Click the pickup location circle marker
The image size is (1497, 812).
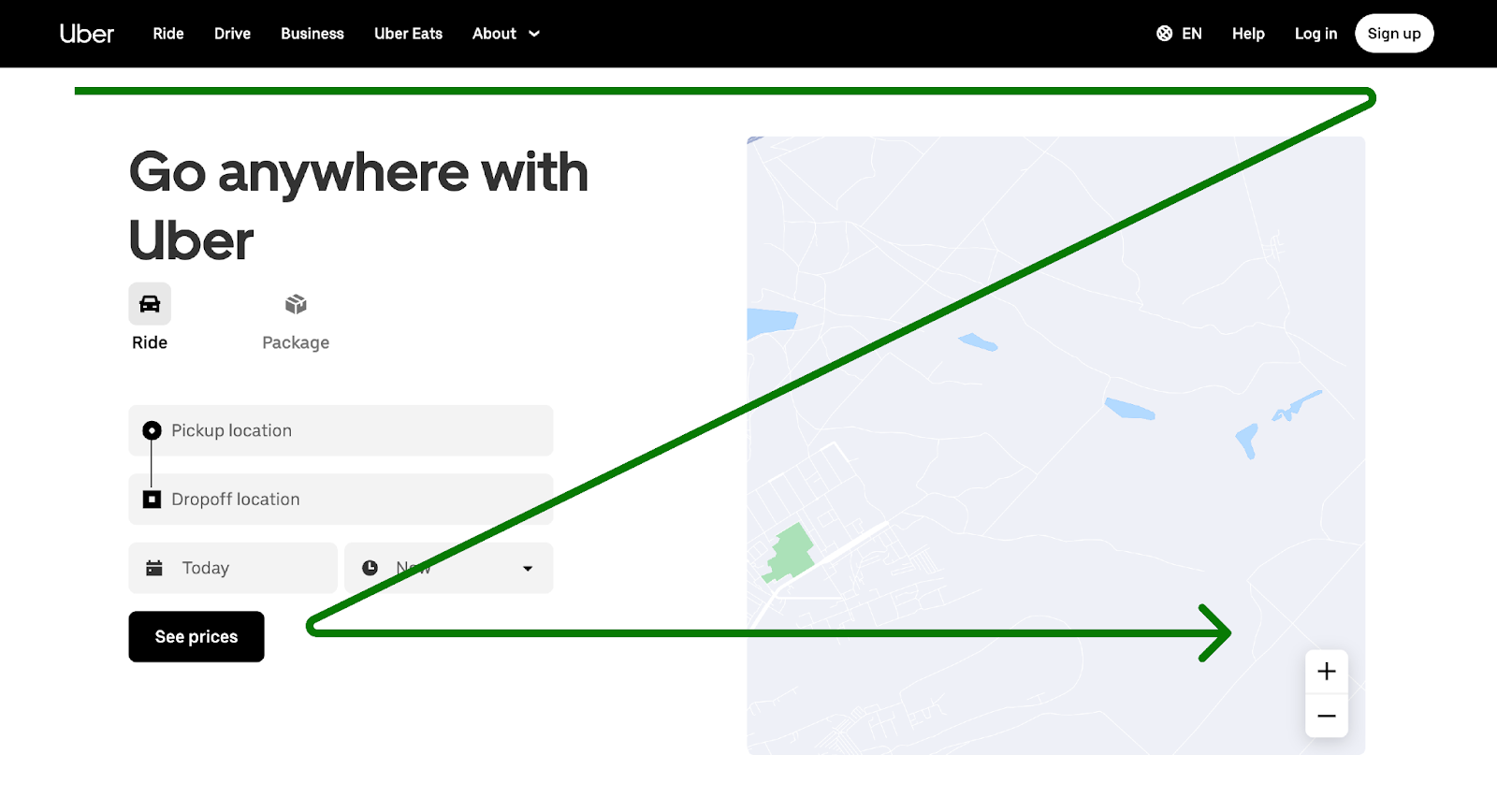152,430
